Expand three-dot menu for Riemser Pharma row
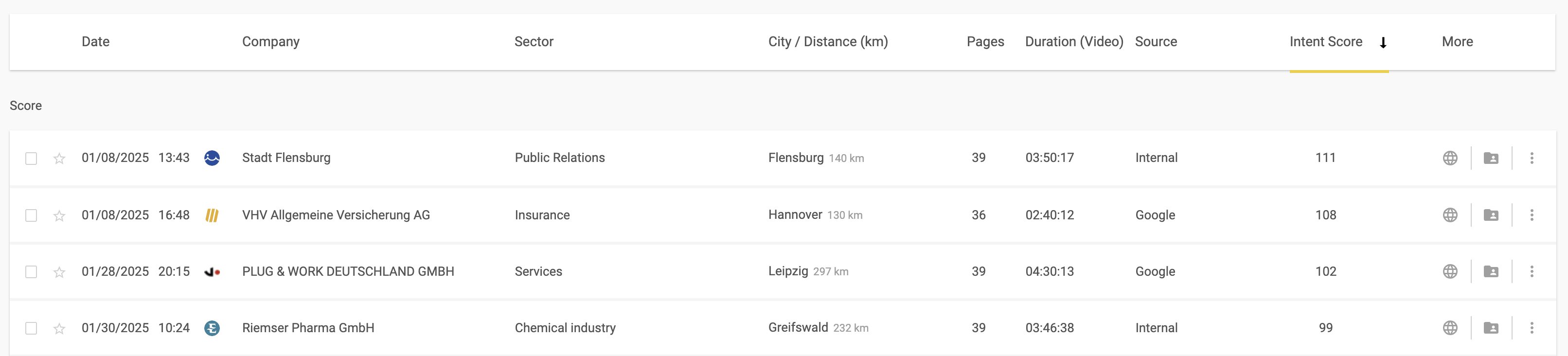 pos(1532,328)
